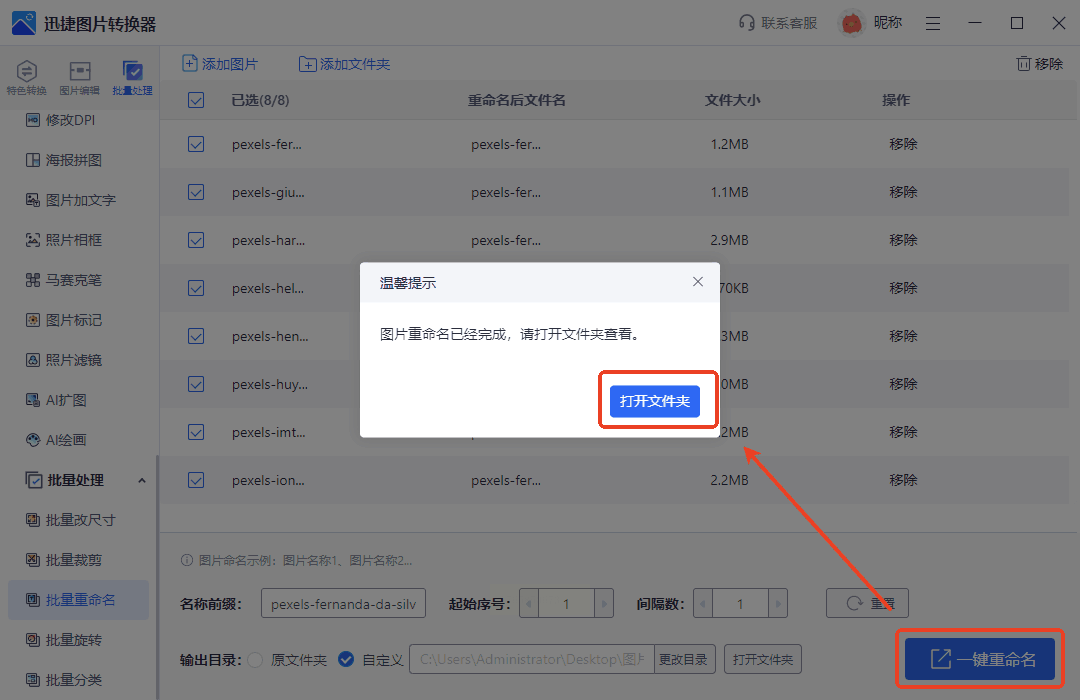This screenshot has height=700, width=1080.
Task: Select the 自定义 output radio option
Action: click(x=346, y=659)
